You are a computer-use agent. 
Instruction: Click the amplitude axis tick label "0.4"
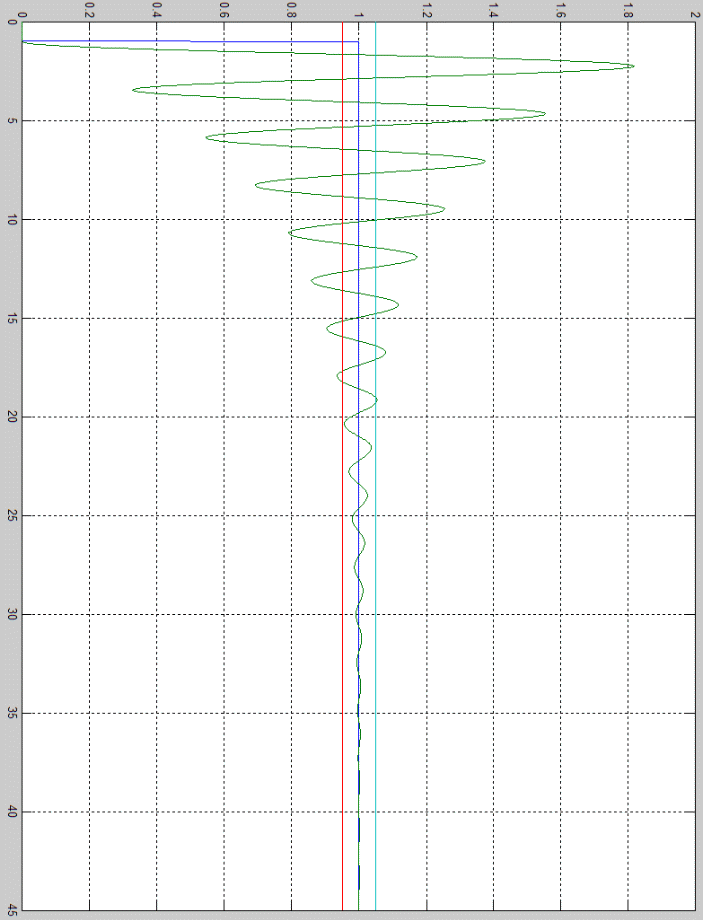[156, 12]
